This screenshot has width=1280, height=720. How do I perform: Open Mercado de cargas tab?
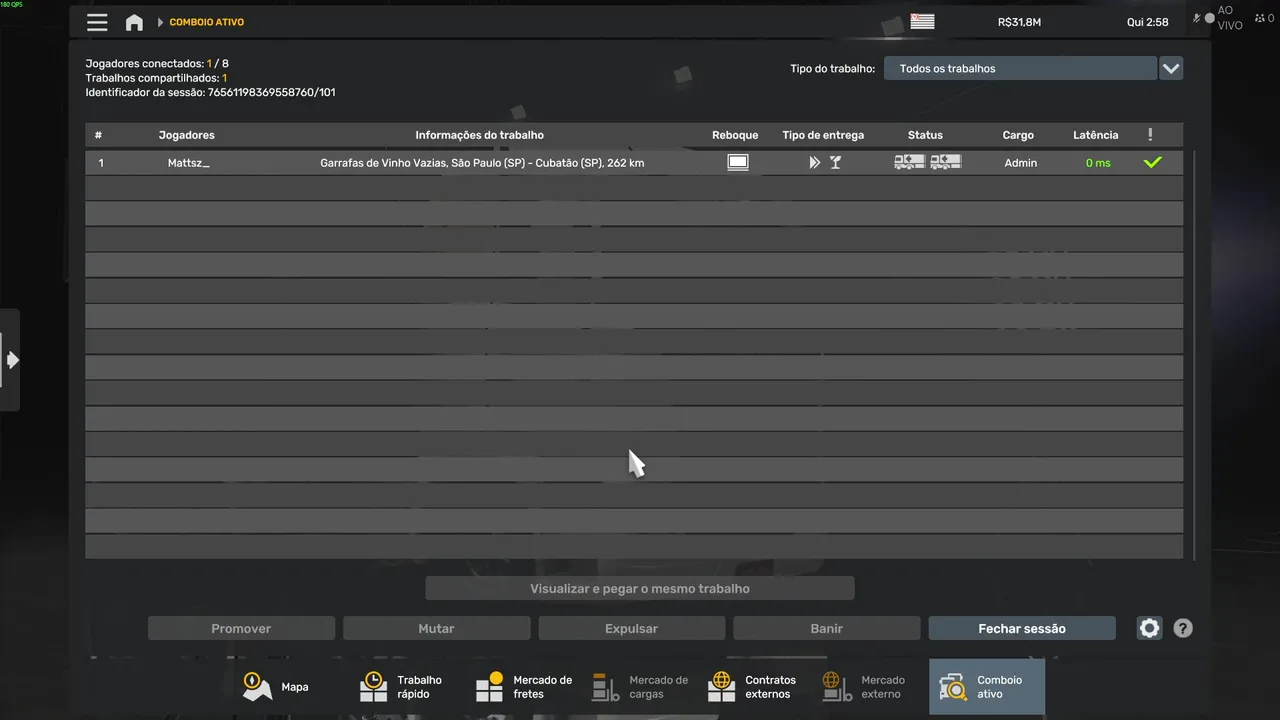(x=640, y=687)
